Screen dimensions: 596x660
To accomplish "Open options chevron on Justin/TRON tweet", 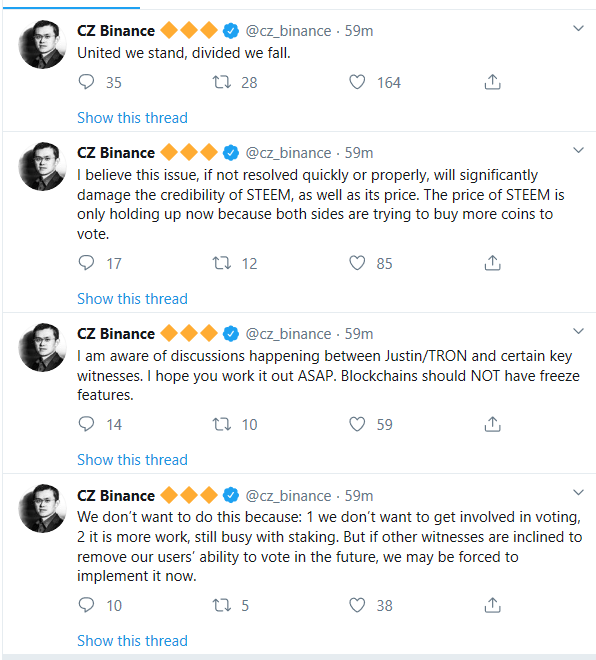I will coord(578,331).
